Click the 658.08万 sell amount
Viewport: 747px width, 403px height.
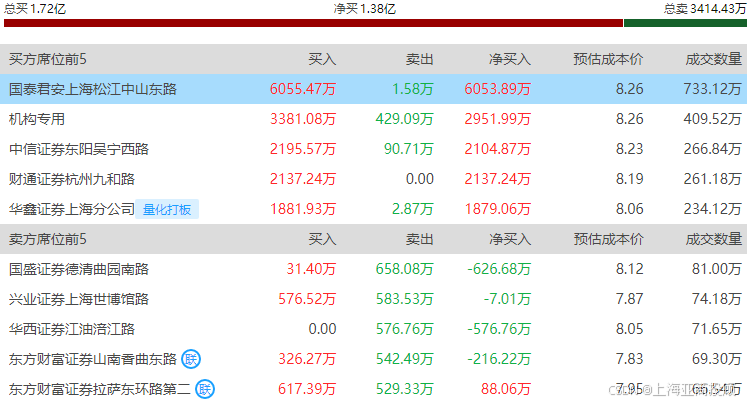coord(404,269)
